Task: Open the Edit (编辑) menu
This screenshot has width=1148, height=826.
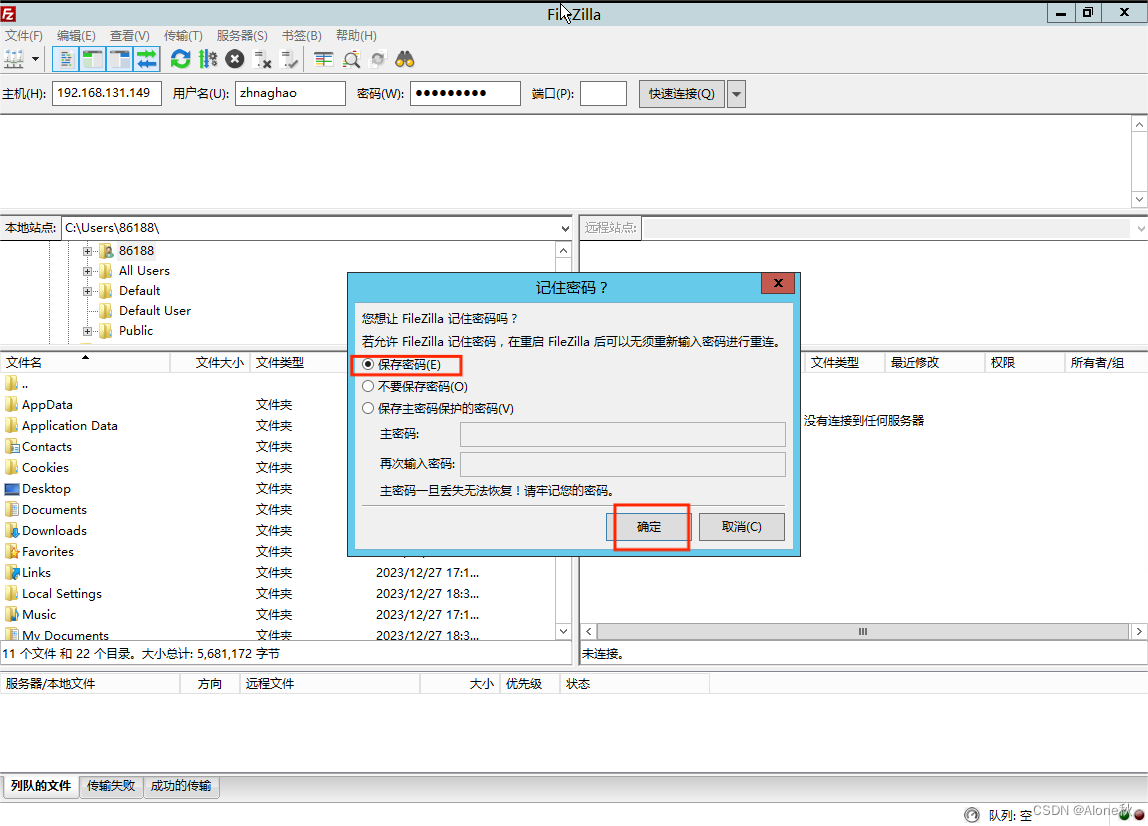Action: (x=76, y=35)
